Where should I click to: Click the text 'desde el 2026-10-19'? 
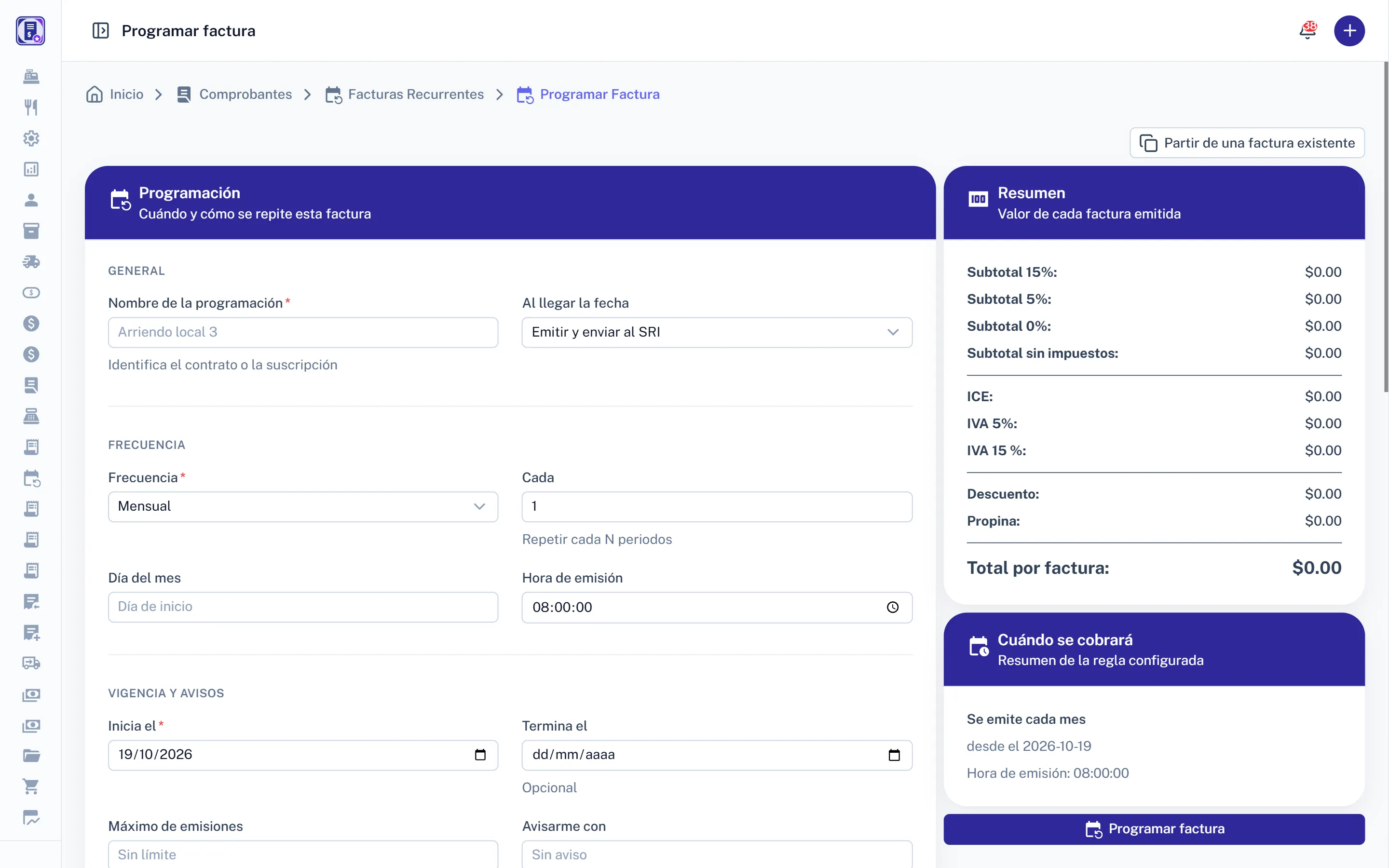[x=1029, y=746]
